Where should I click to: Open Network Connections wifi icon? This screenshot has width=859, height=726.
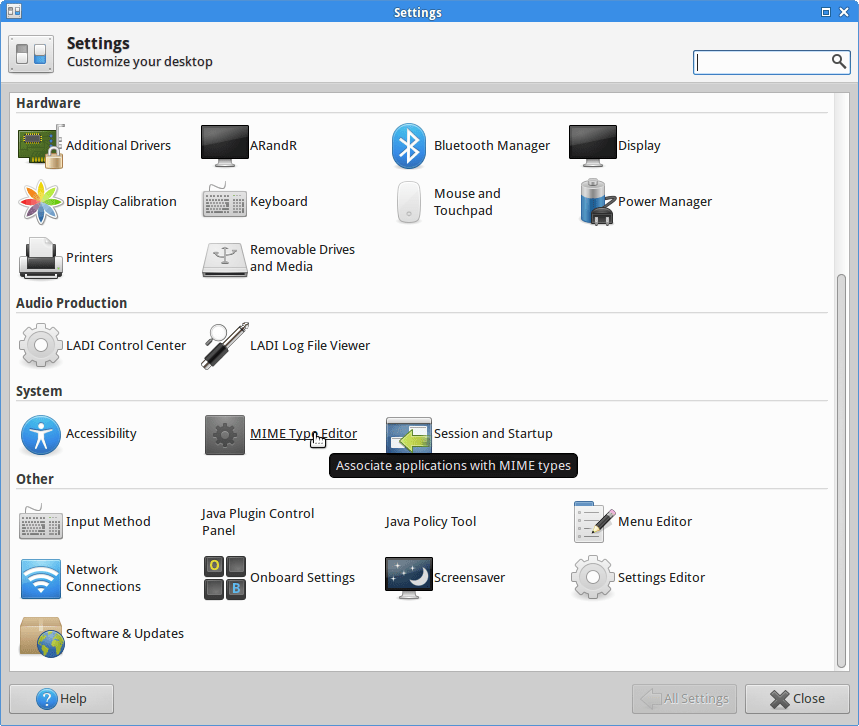tap(41, 579)
